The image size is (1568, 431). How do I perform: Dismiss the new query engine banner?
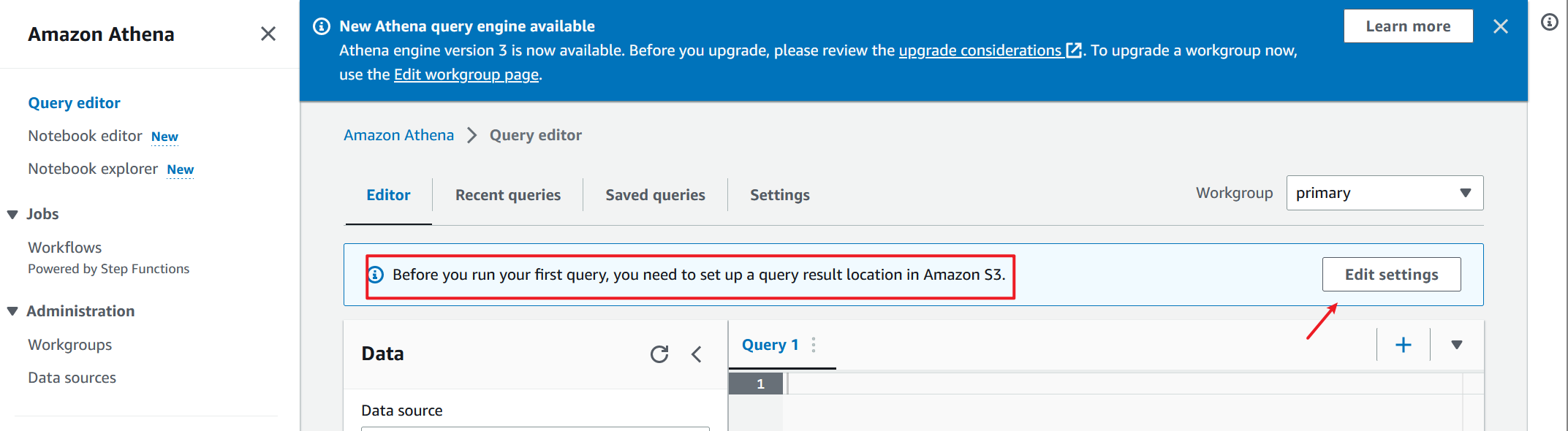pos(1501,27)
